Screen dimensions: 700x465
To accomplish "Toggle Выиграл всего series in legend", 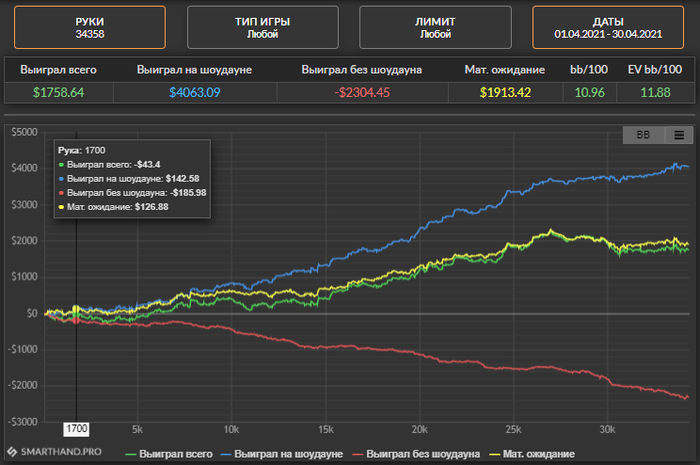I will [x=170, y=454].
